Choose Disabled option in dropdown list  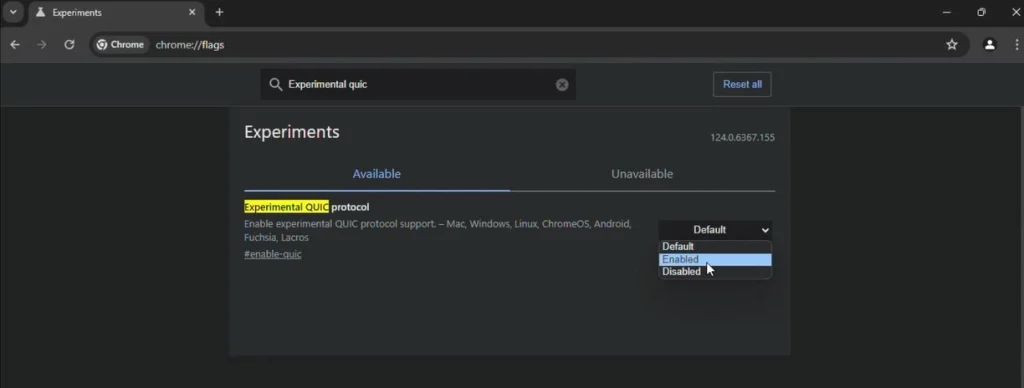[715, 272]
